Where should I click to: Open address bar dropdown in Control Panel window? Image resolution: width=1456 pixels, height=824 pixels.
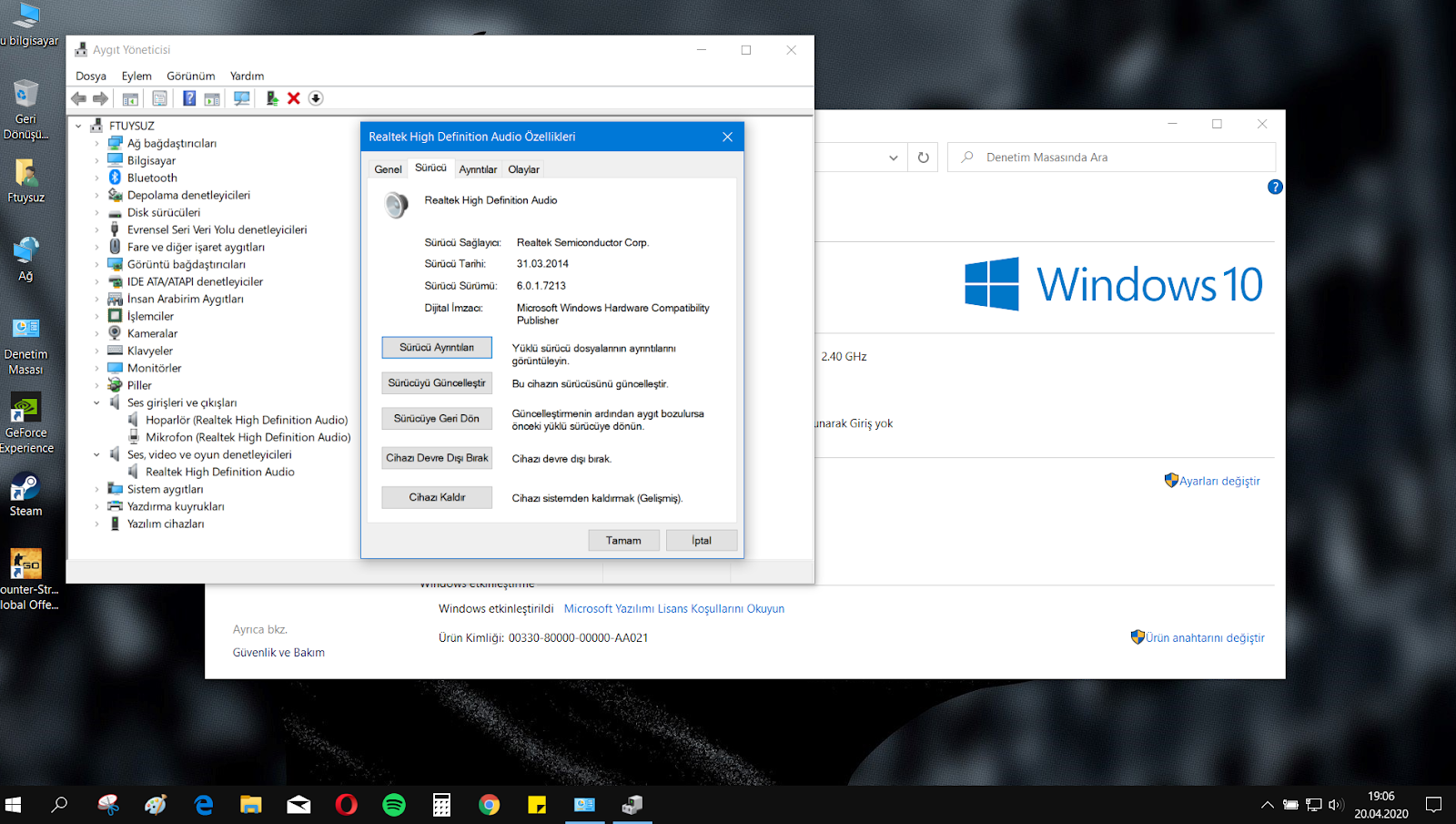[894, 158]
